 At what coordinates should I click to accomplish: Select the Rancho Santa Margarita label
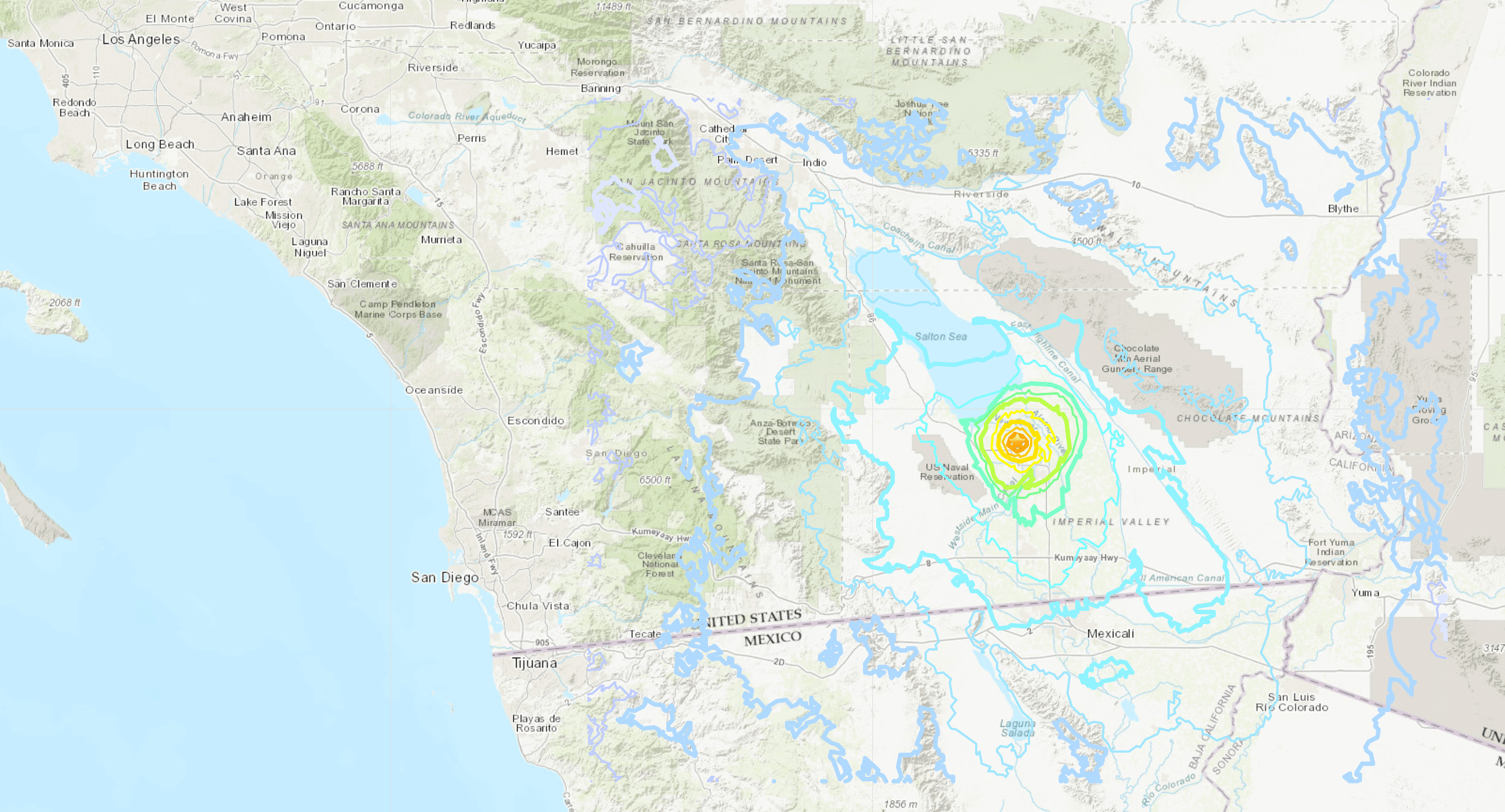coord(366,196)
